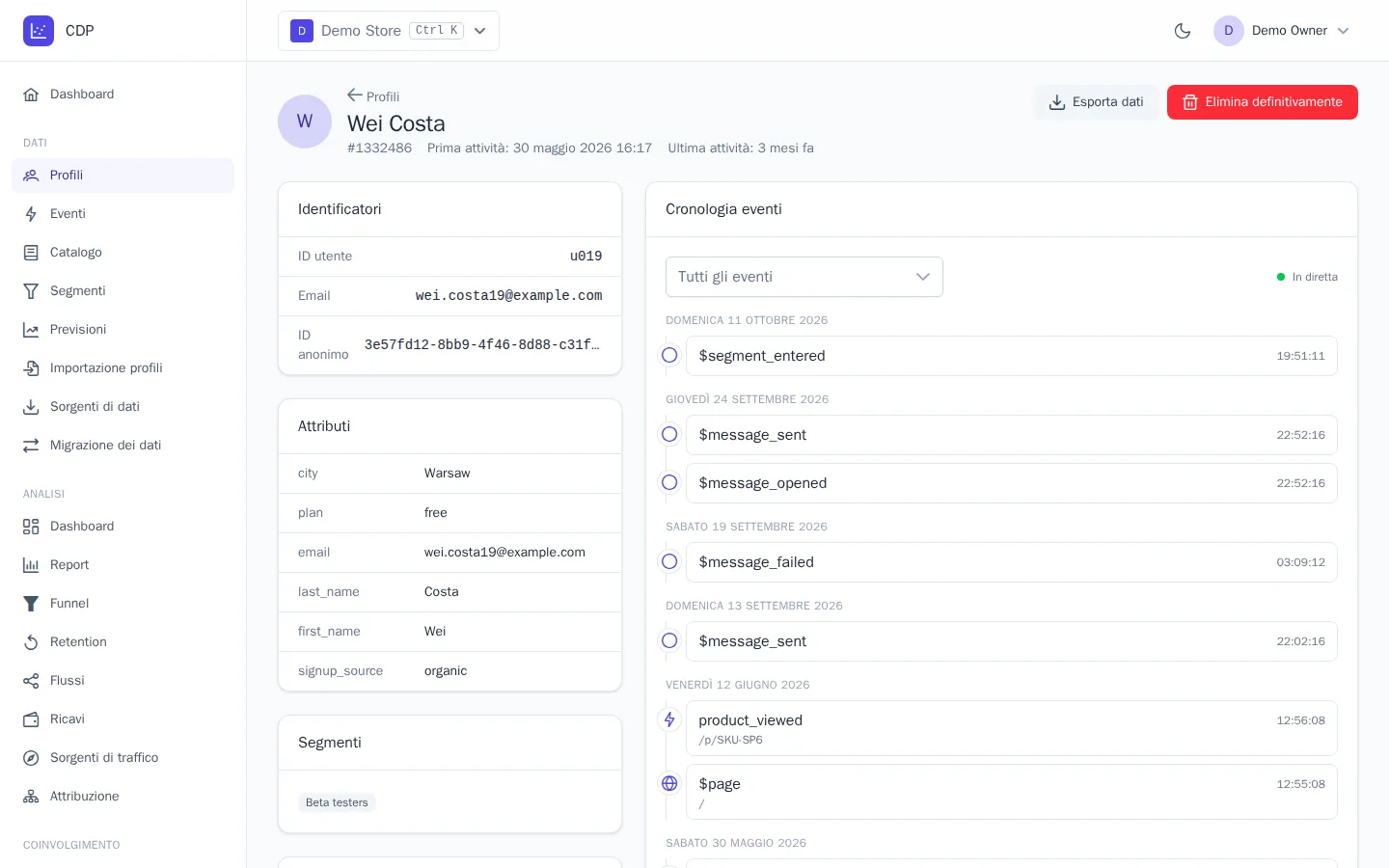Click the anonymous ID value 3e57fd12
The image size is (1389, 868).
coord(481,344)
